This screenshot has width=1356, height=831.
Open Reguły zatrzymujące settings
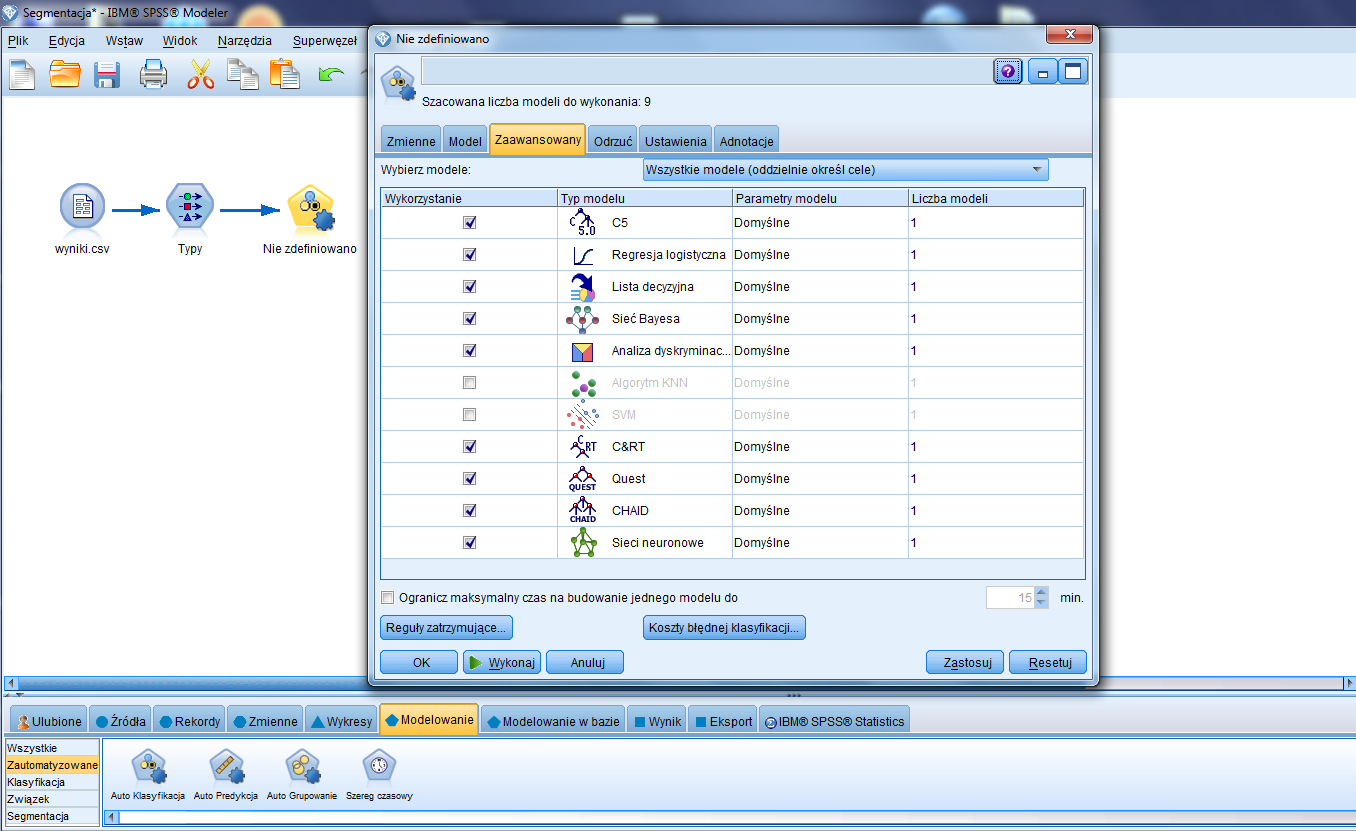point(447,628)
